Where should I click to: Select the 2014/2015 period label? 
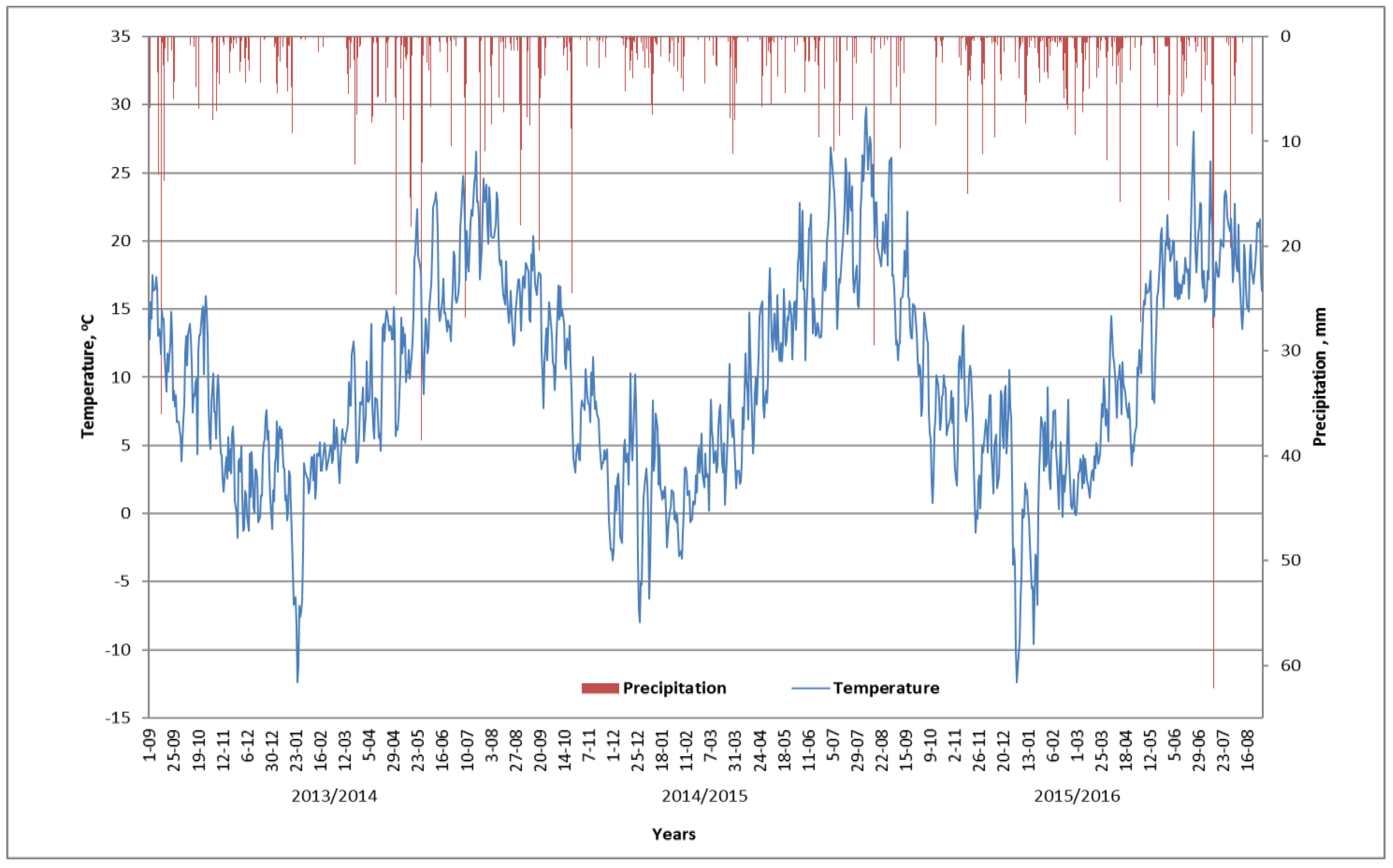coord(705,796)
